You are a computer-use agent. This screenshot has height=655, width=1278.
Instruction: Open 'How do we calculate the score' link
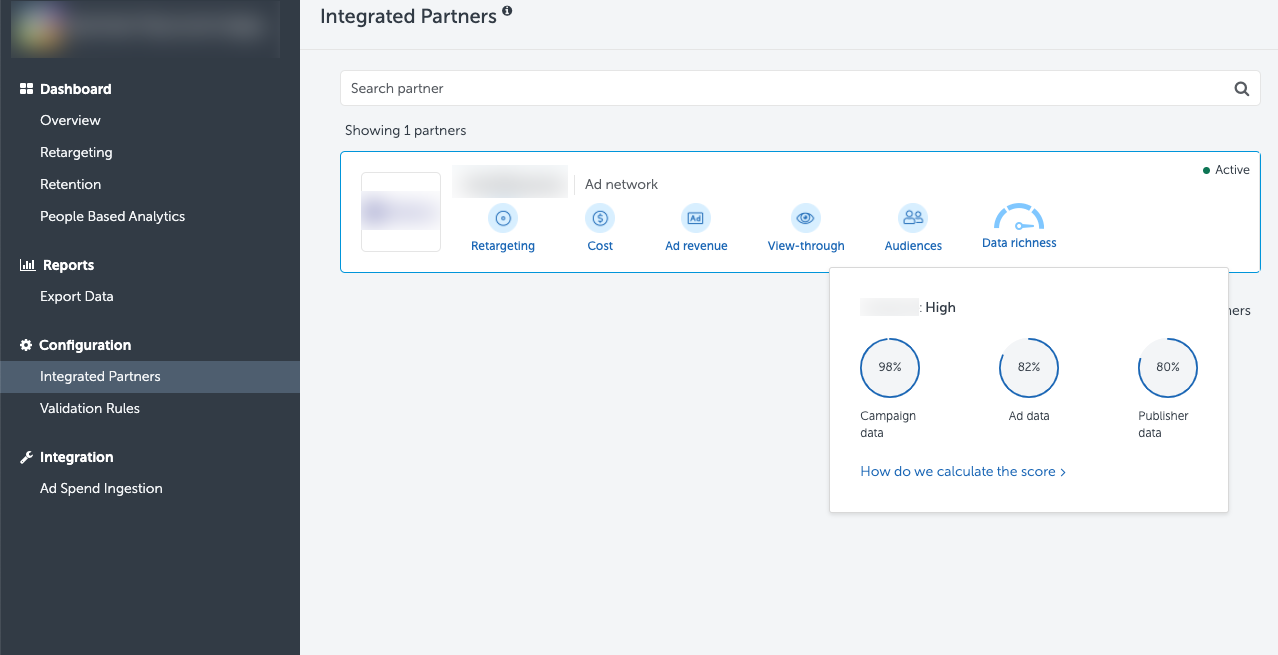963,471
